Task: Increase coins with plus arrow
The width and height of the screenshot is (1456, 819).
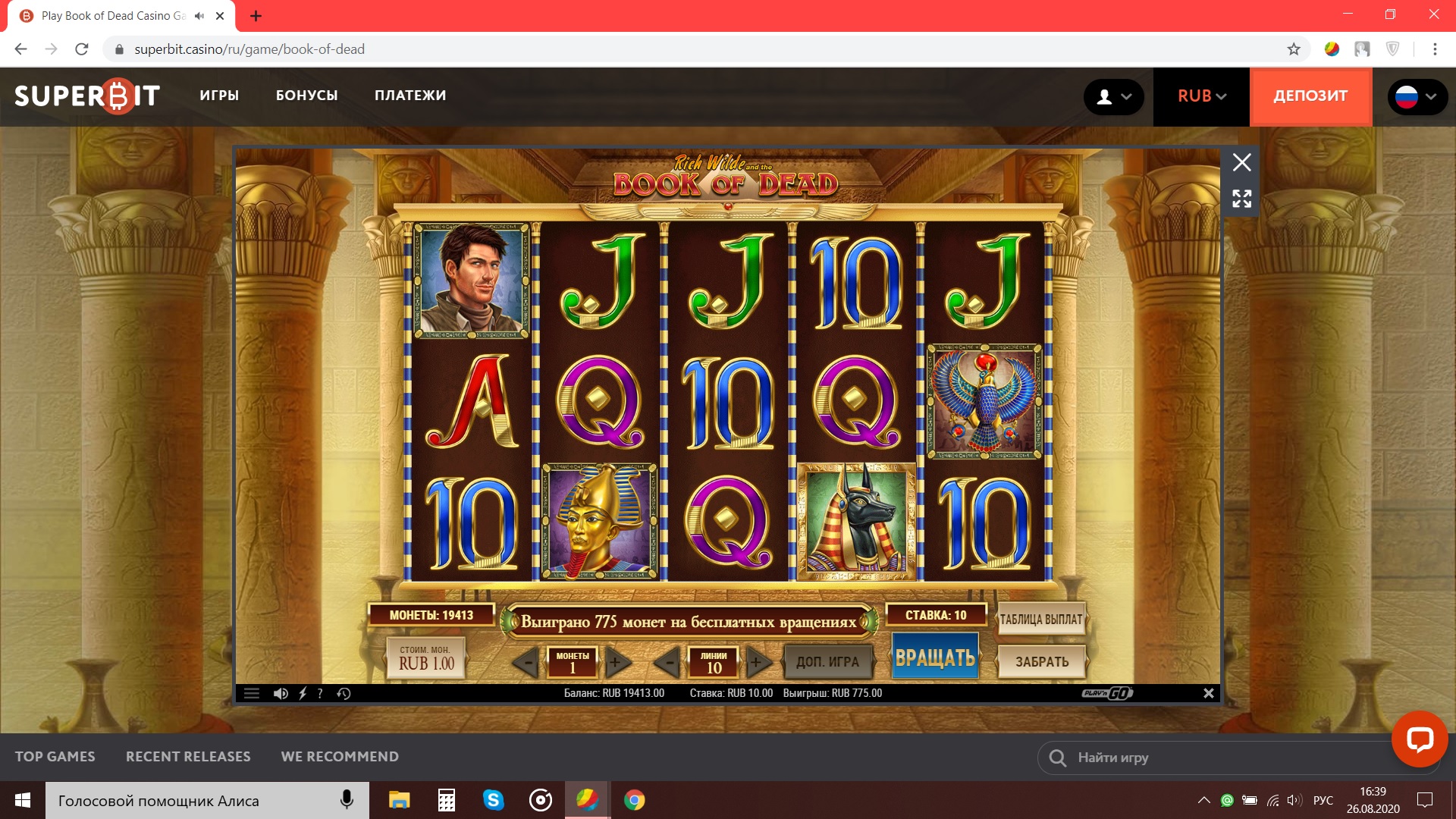Action: click(x=616, y=662)
